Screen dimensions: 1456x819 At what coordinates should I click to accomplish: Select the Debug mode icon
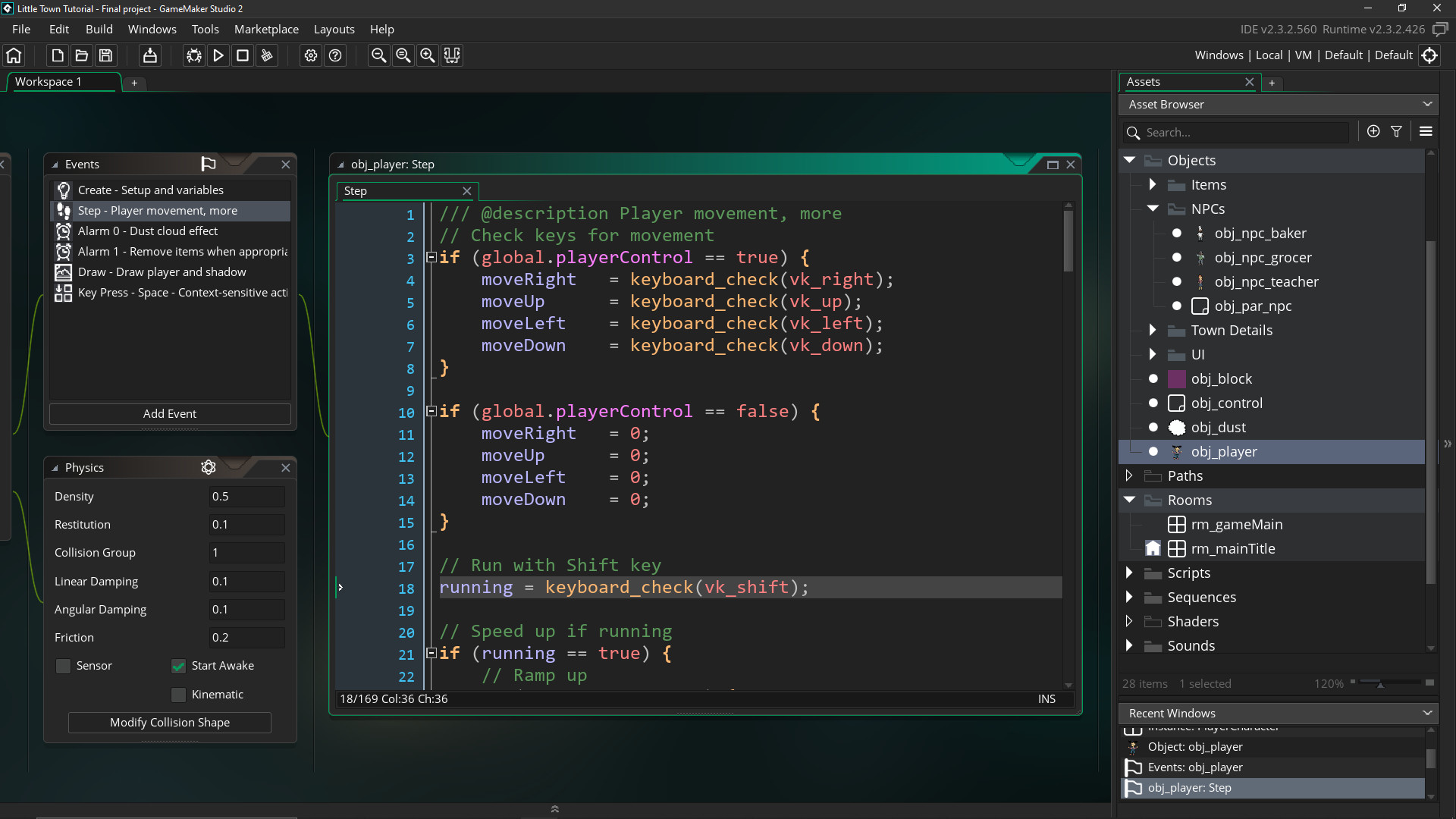tap(195, 55)
